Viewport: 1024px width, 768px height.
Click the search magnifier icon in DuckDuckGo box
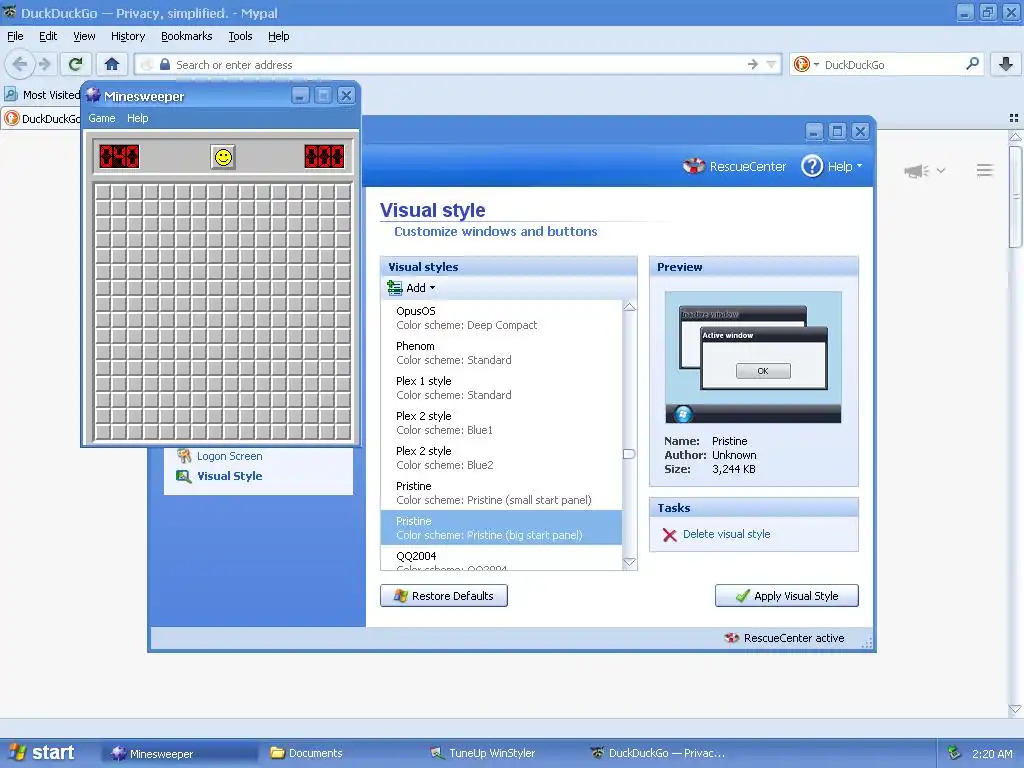tap(972, 64)
